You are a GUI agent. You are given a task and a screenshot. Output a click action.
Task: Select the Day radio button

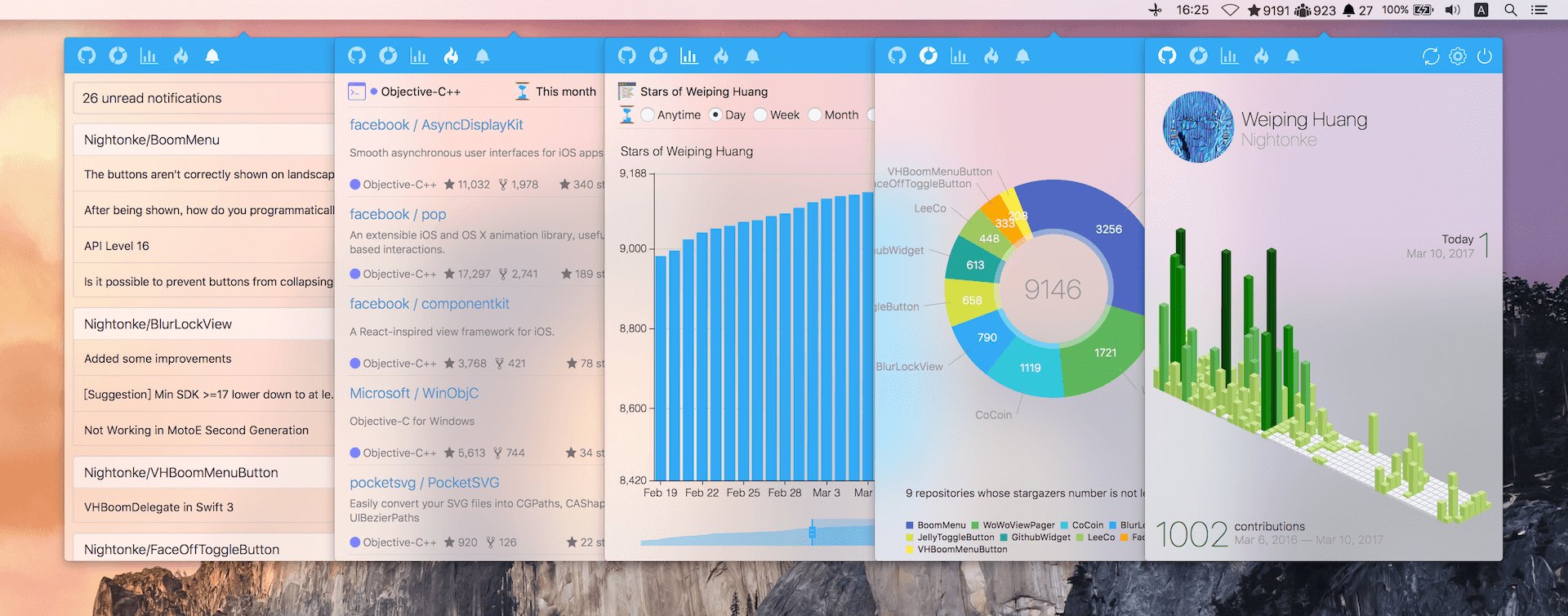(x=715, y=114)
